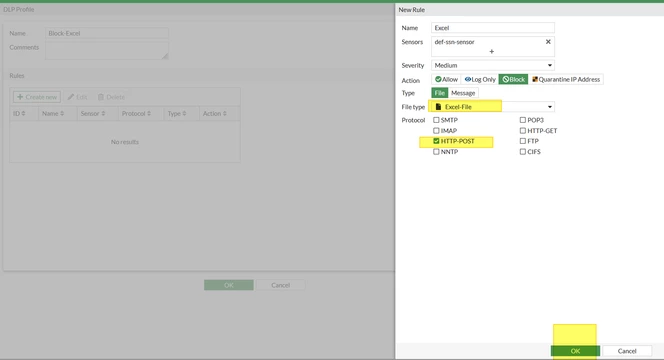Select Message as the rule type
Screen dimensions: 664x360
tap(463, 93)
